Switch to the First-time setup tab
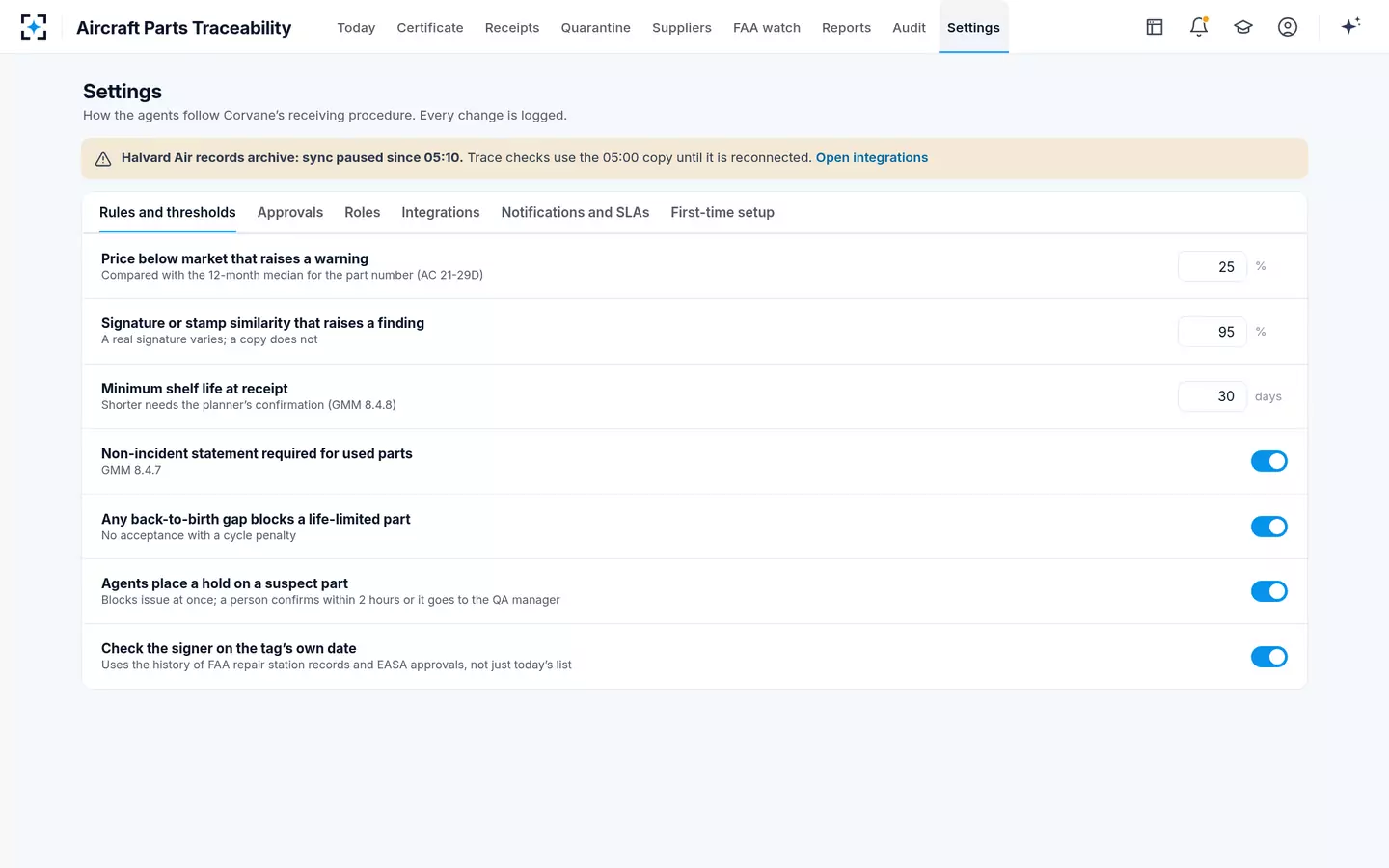Viewport: 1389px width, 868px height. (722, 212)
